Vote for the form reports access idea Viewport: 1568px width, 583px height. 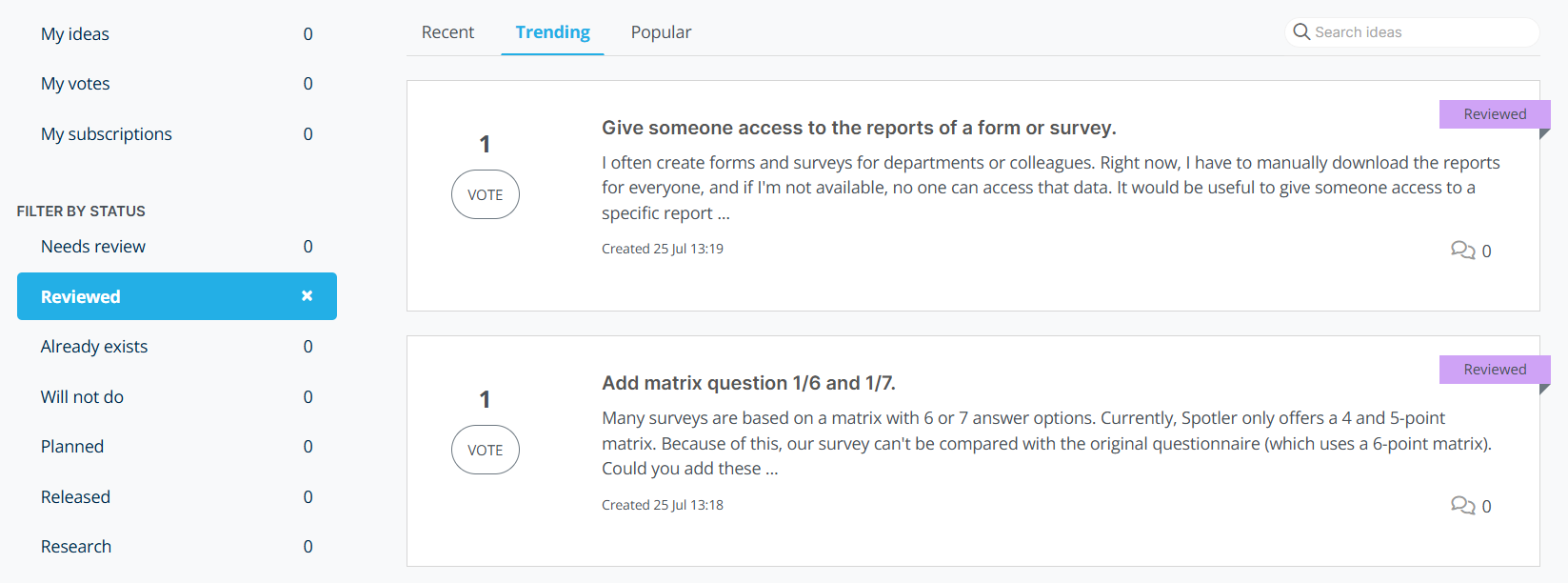[485, 194]
